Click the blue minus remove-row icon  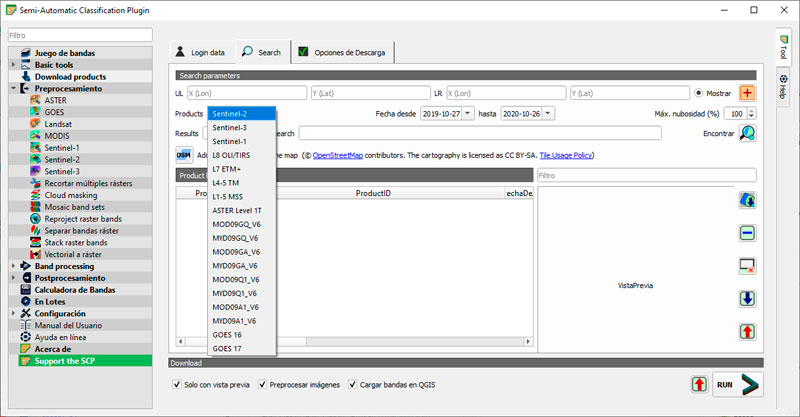coord(747,233)
